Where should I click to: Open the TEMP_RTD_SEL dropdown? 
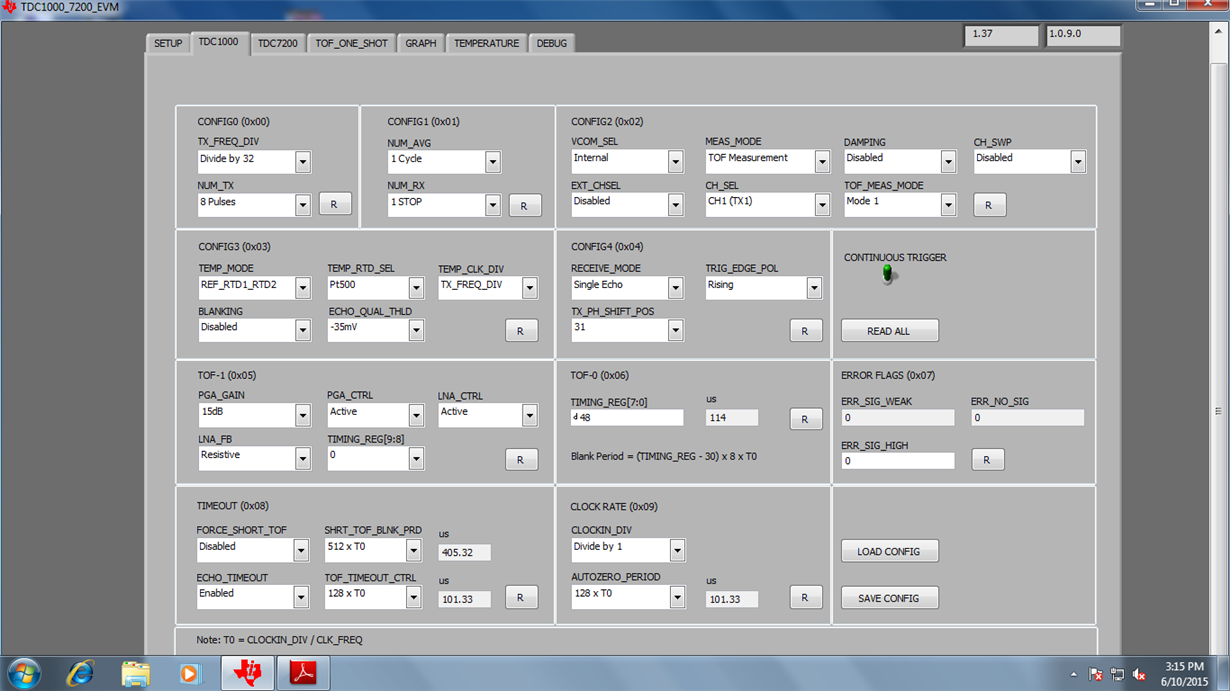[416, 288]
